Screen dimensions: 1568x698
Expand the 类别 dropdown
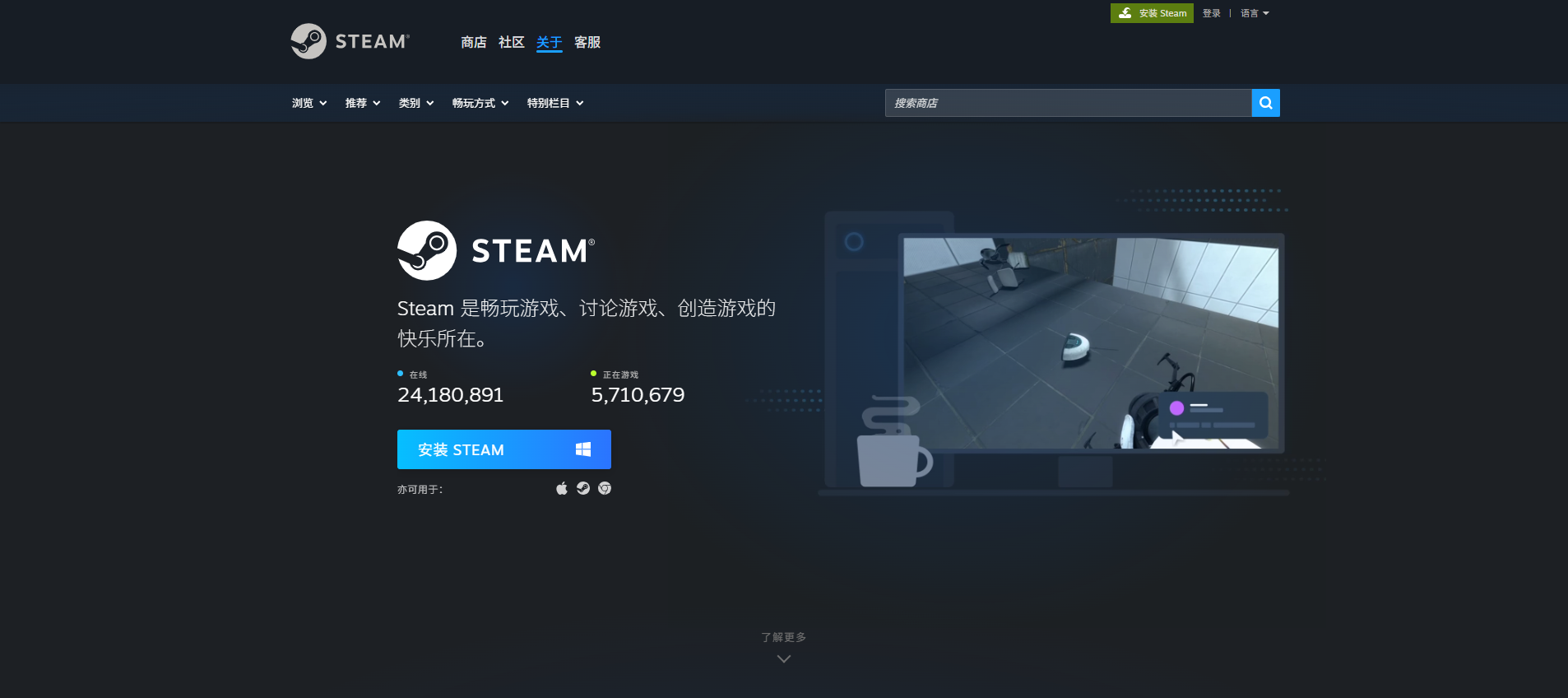pyautogui.click(x=416, y=103)
